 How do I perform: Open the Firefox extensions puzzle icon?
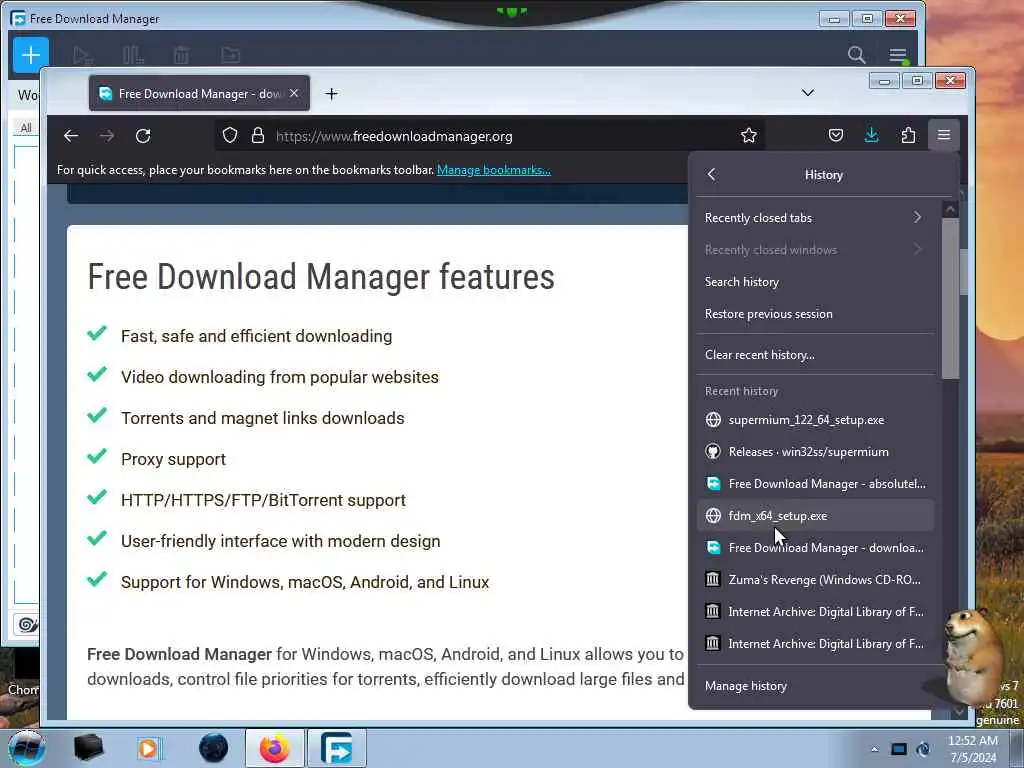point(908,136)
